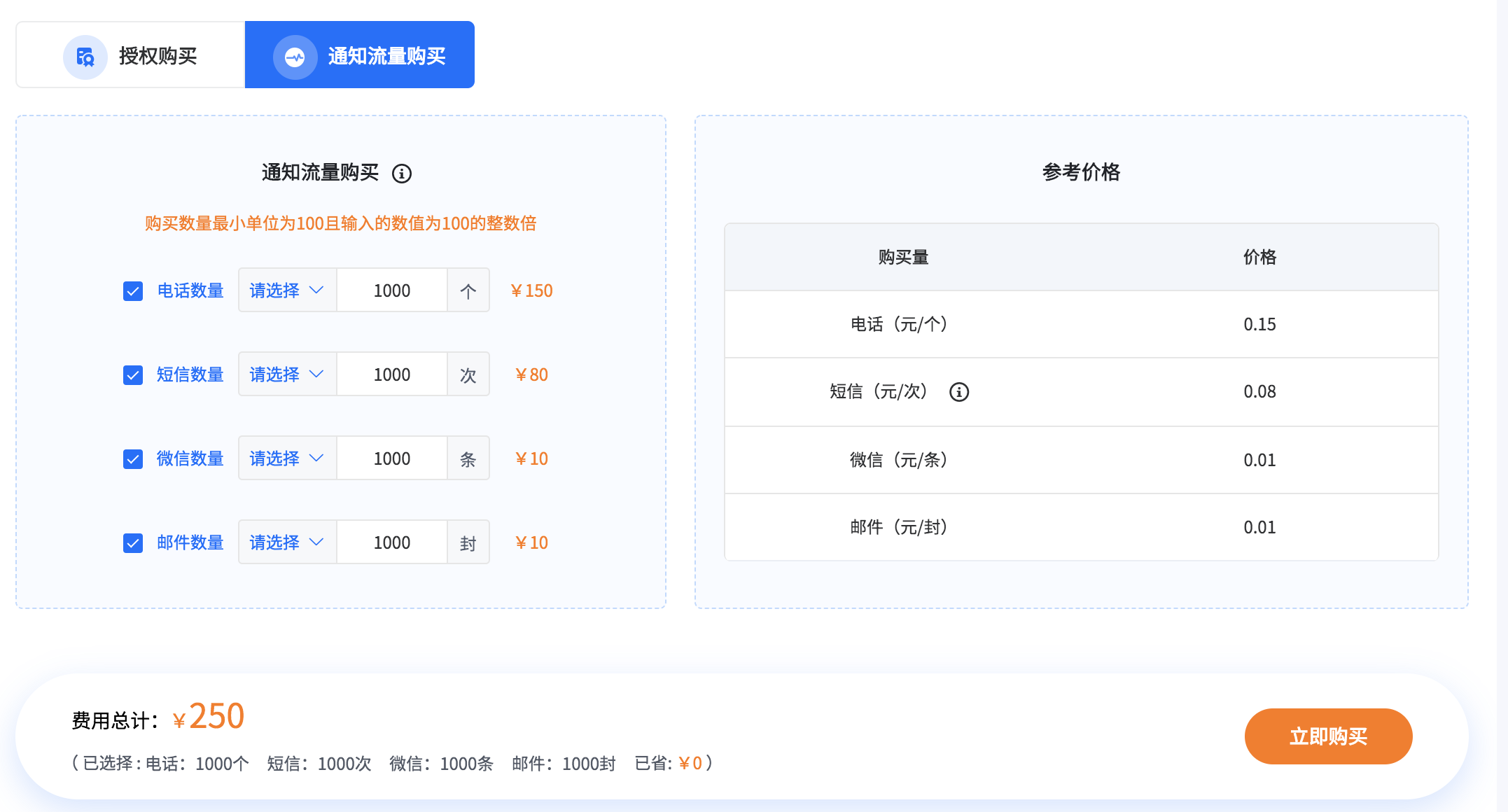Focus the 邮件数量 quantity input field

tap(392, 542)
